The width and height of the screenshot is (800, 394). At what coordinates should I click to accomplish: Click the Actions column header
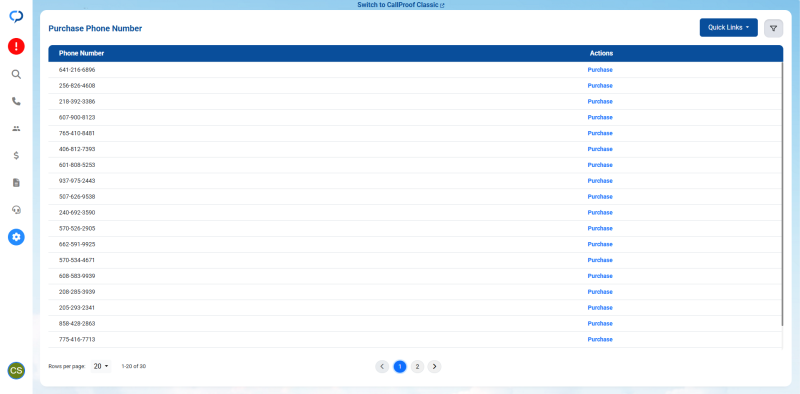[602, 53]
